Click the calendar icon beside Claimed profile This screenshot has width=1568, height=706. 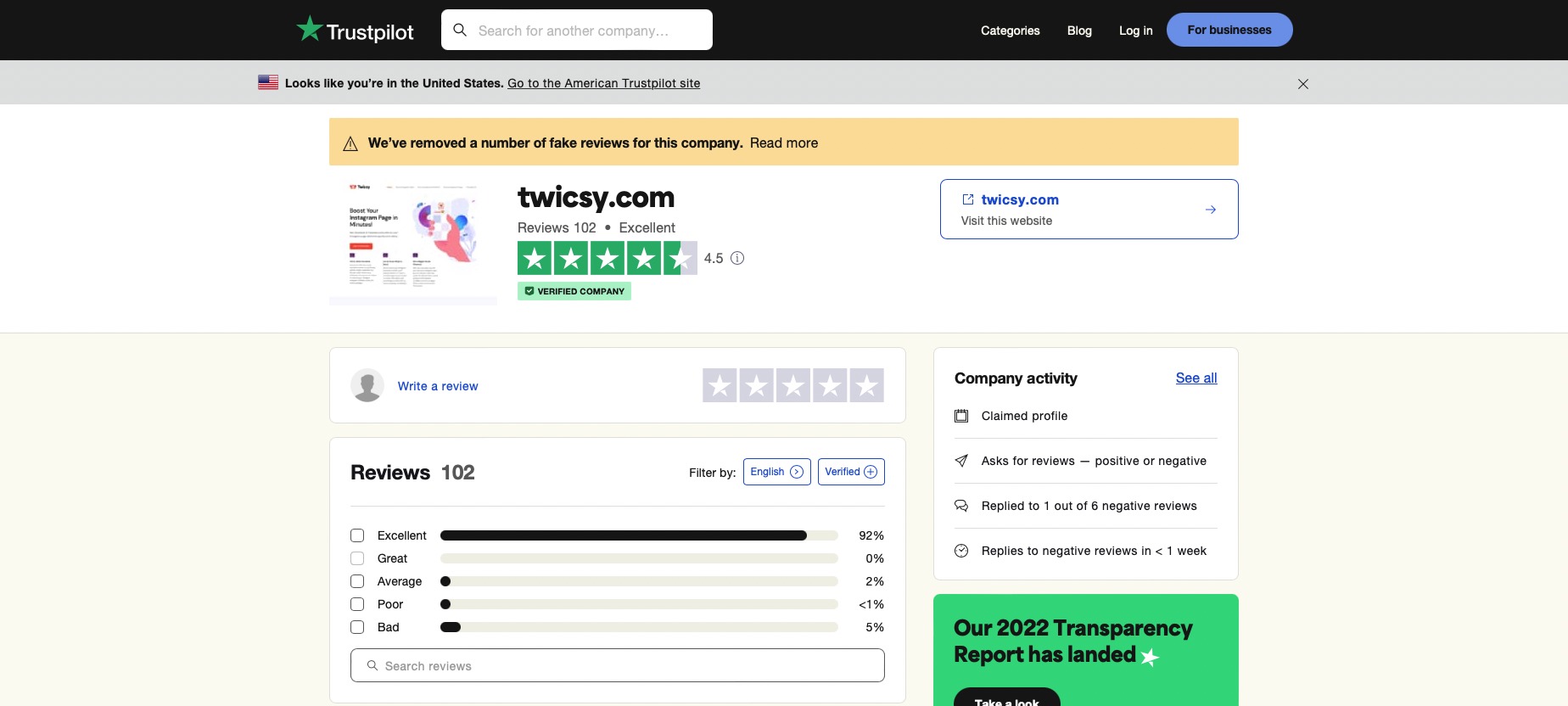coord(961,416)
